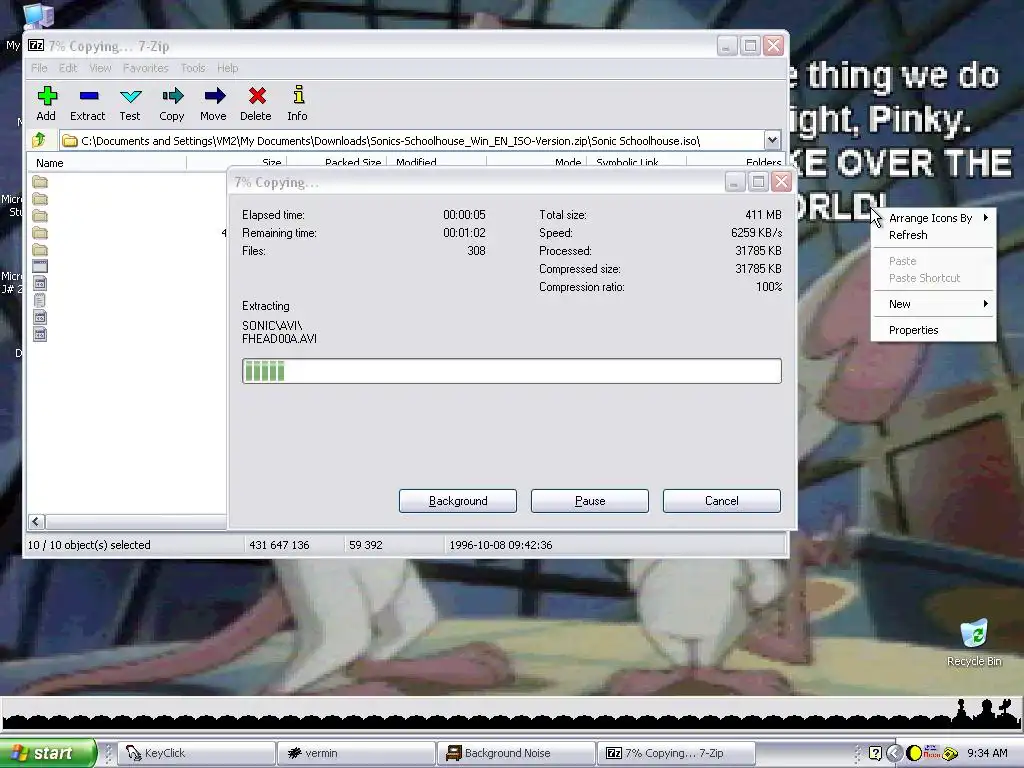
Task: Cancel the copying operation
Action: coord(722,501)
